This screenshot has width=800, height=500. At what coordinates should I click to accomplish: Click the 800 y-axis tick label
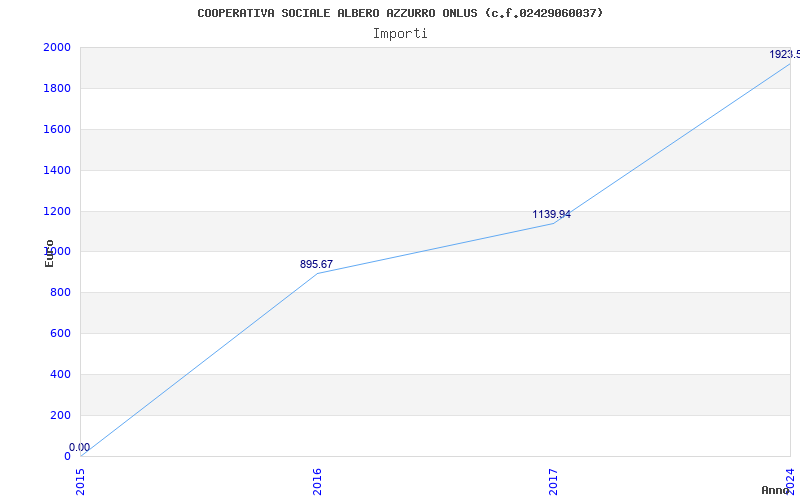point(60,293)
